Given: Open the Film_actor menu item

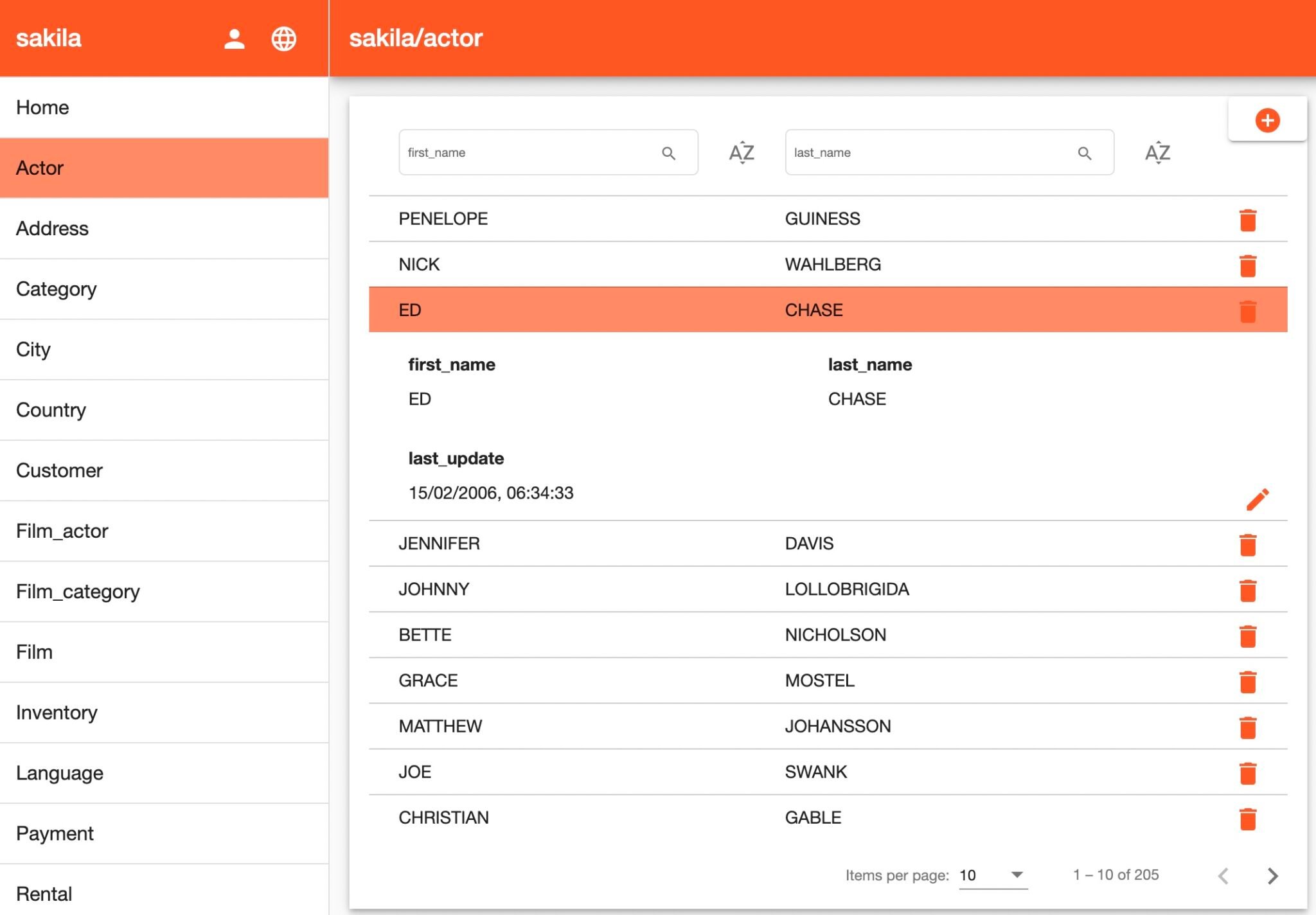Looking at the screenshot, I should (62, 531).
